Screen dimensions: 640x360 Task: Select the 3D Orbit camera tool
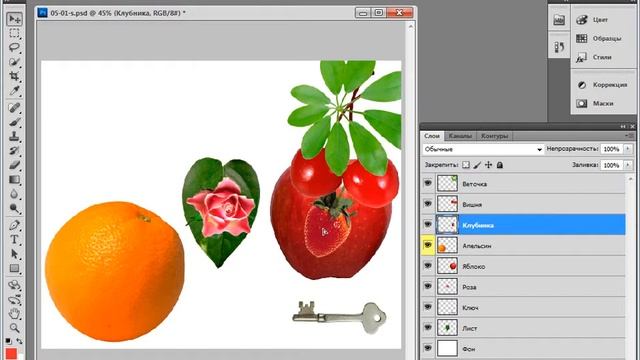coord(14,300)
